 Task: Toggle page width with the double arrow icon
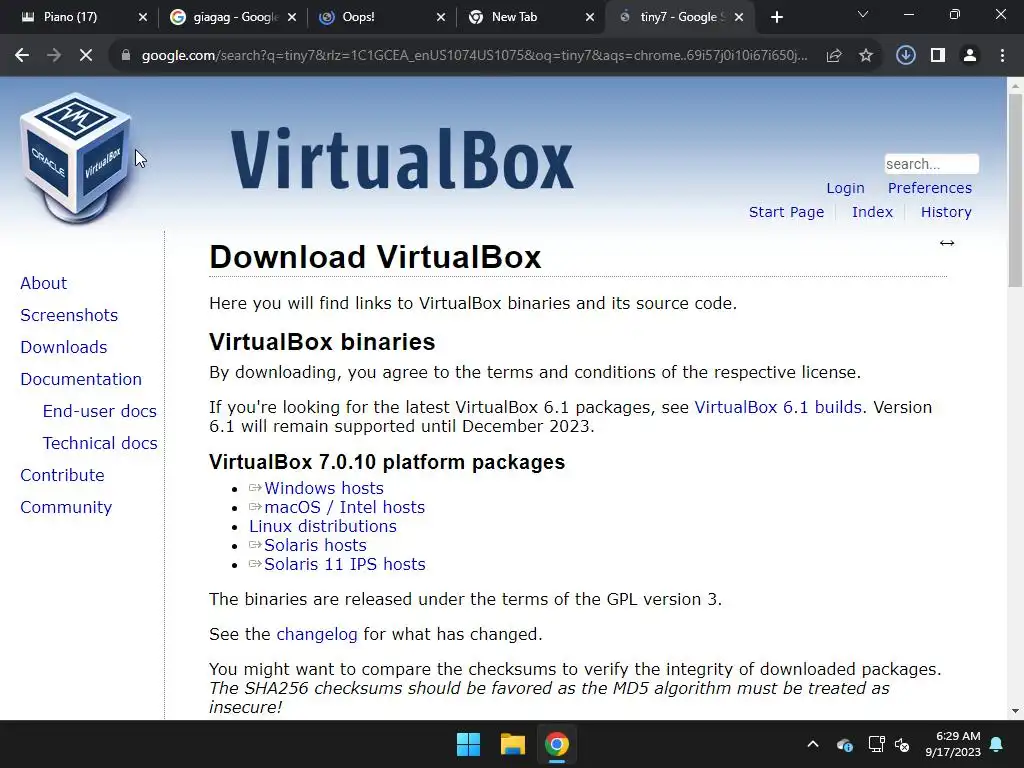(947, 243)
